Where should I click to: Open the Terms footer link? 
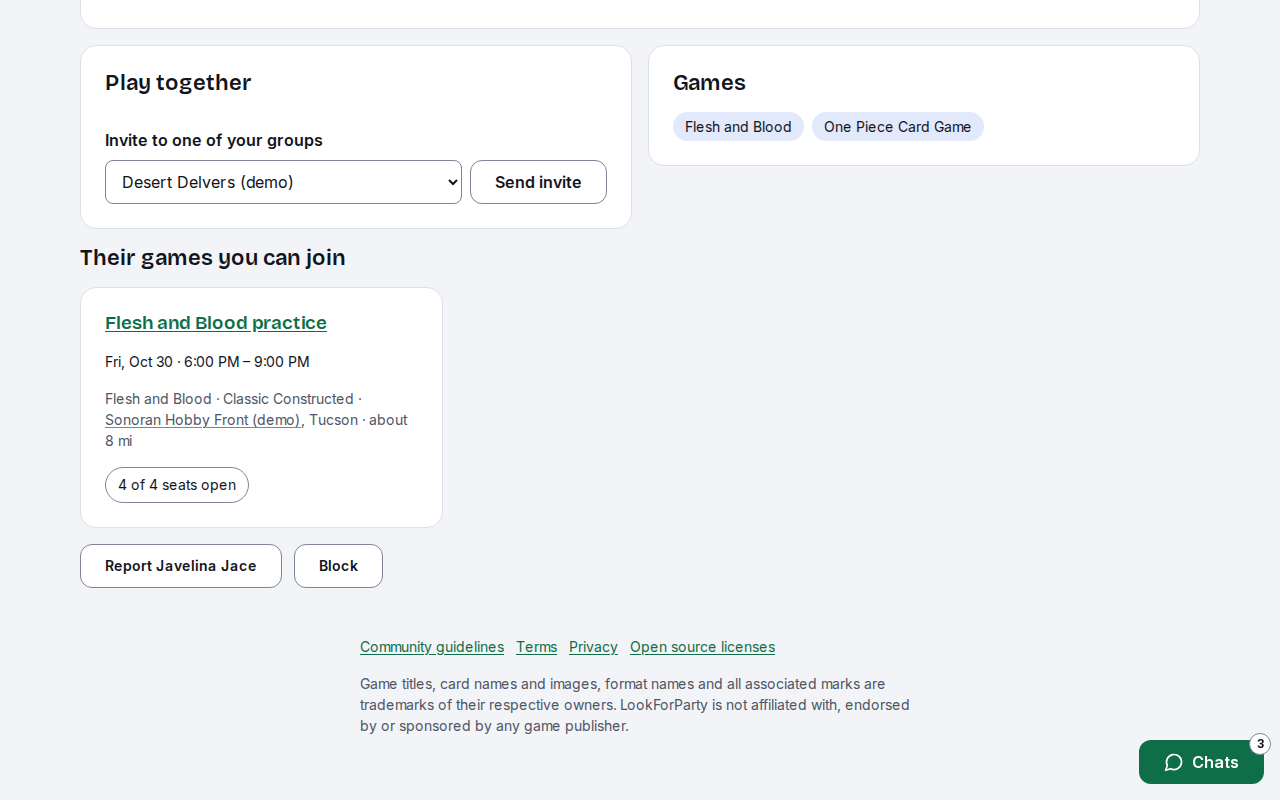click(x=537, y=647)
